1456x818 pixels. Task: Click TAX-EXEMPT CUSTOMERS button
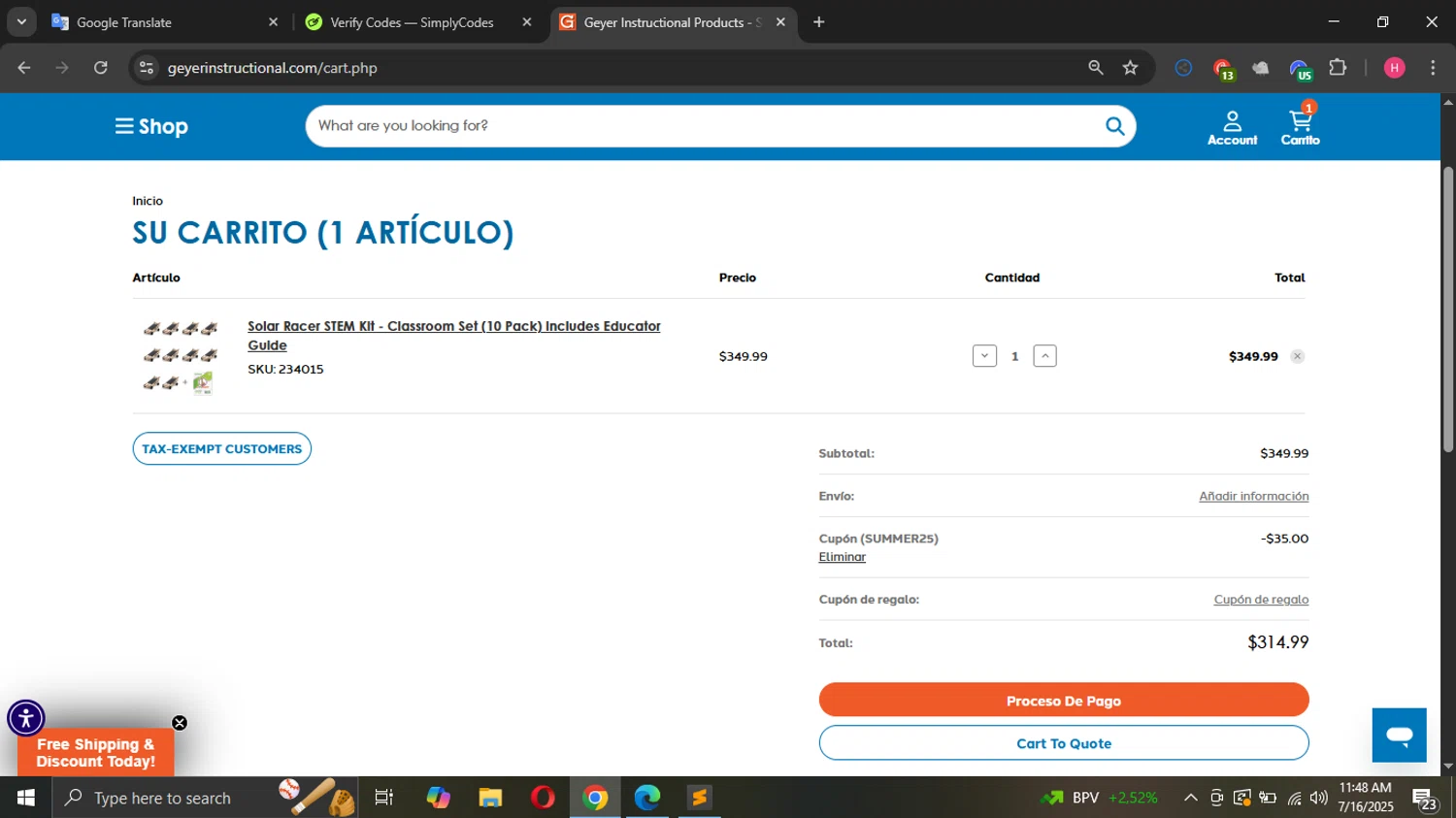[x=221, y=448]
